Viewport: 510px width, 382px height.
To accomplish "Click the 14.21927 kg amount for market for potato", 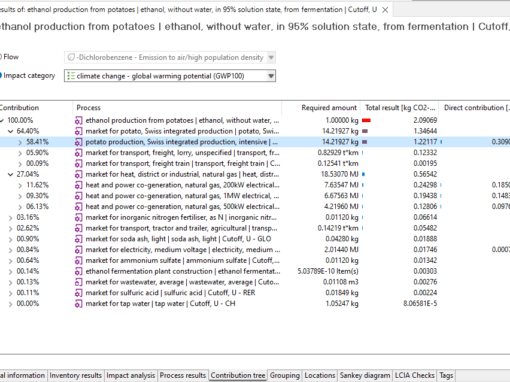I will point(340,131).
